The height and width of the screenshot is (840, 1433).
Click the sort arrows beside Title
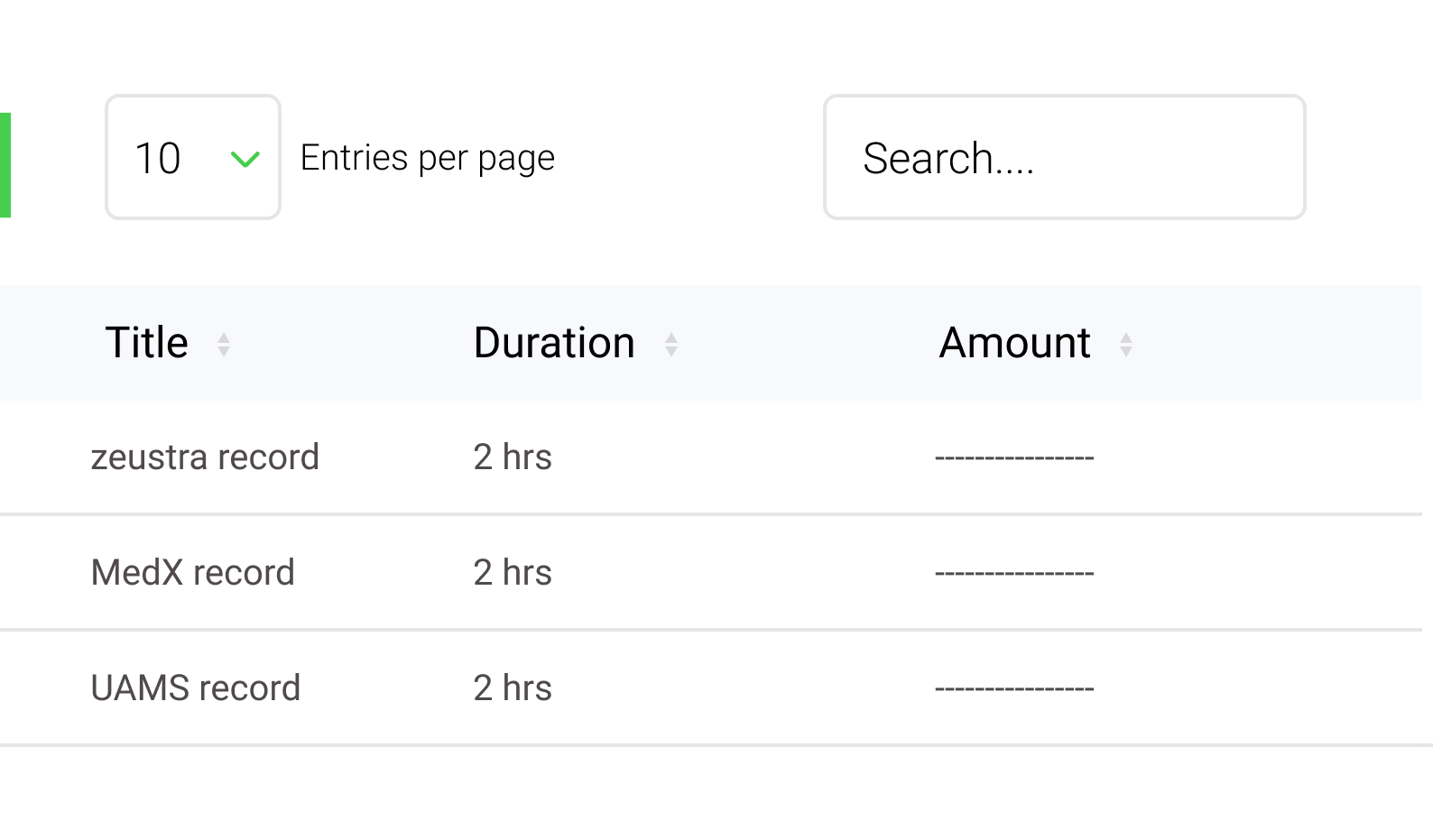(x=224, y=345)
